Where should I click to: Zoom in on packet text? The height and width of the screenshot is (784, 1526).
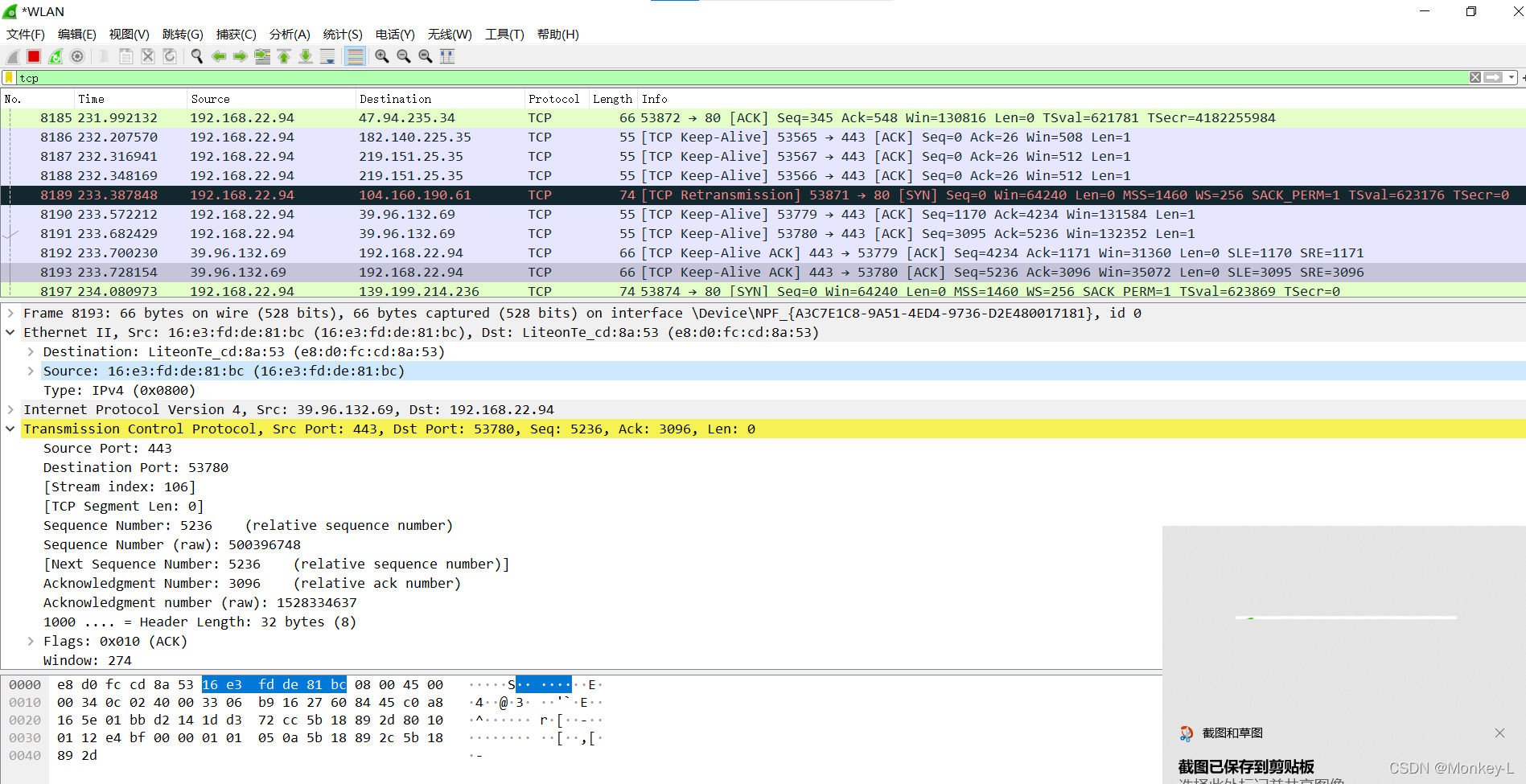[x=382, y=56]
